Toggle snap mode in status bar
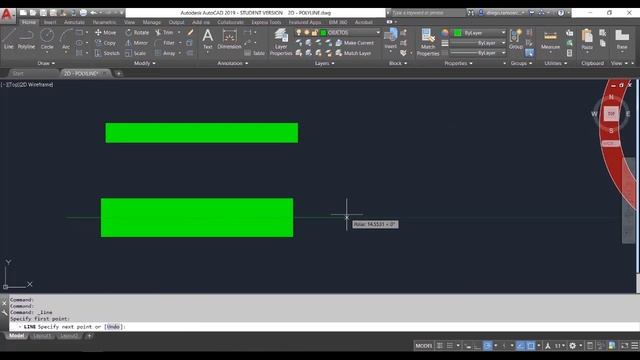The width and height of the screenshot is (640, 360). pos(450,346)
